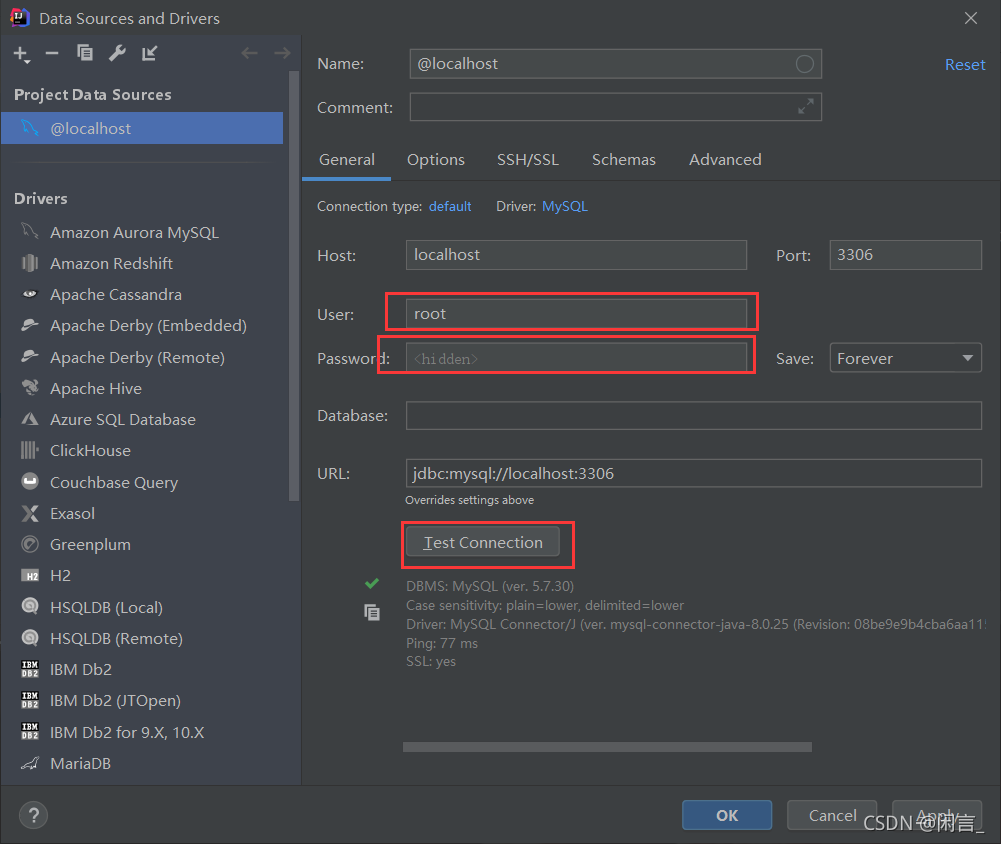
Task: Go forward with the right arrow
Action: 282,53
